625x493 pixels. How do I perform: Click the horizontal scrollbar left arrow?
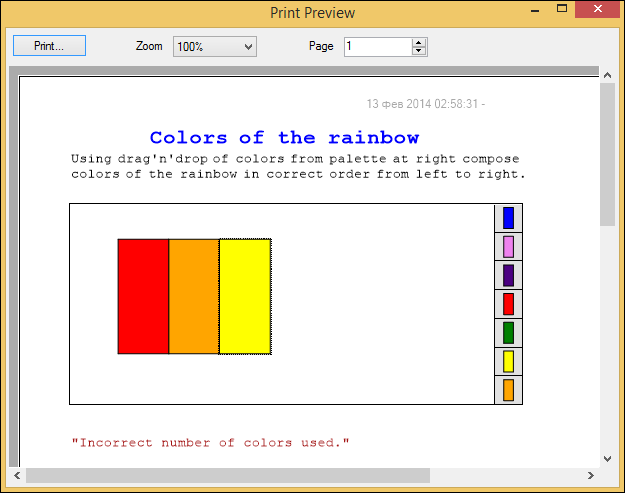coord(17,475)
